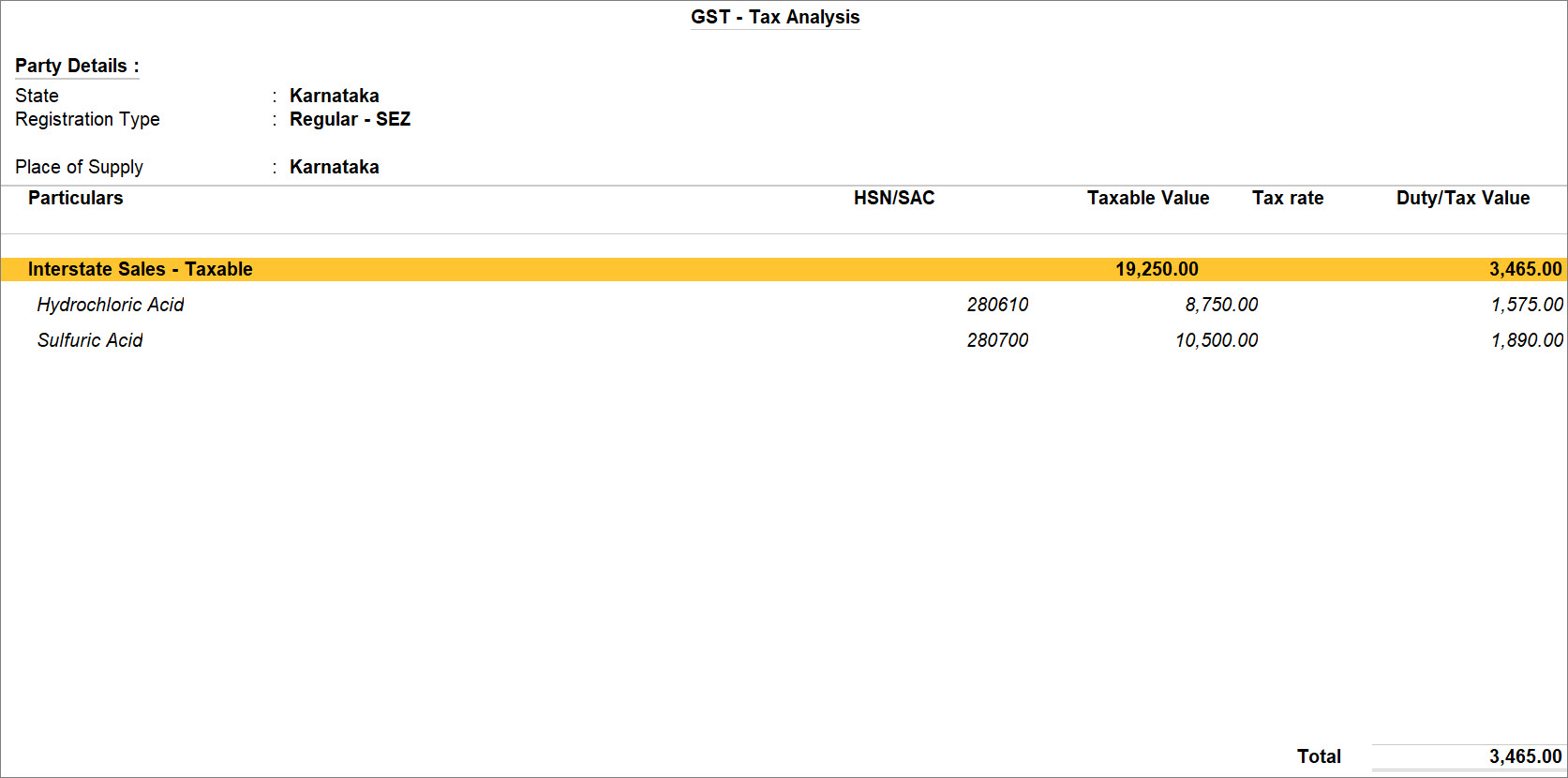
Task: Click the Registration Type label
Action: pyautogui.click(x=87, y=119)
